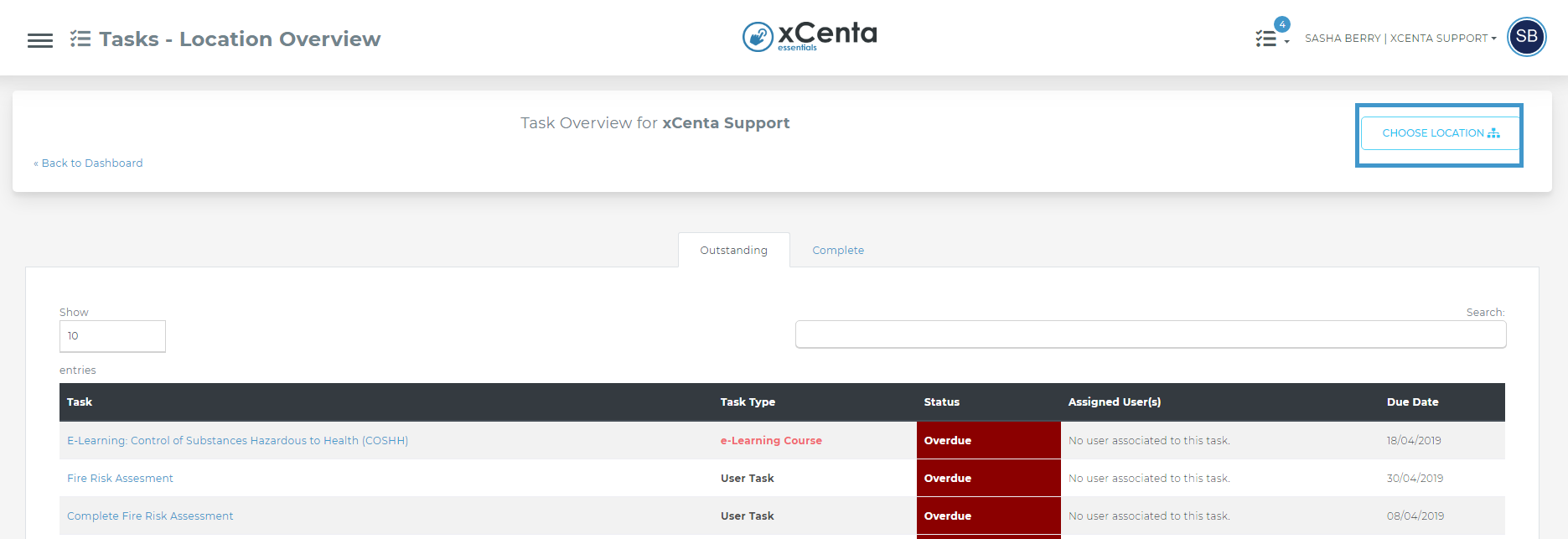Switch to the Outstanding tab
This screenshot has height=539, width=1568.
click(x=734, y=250)
